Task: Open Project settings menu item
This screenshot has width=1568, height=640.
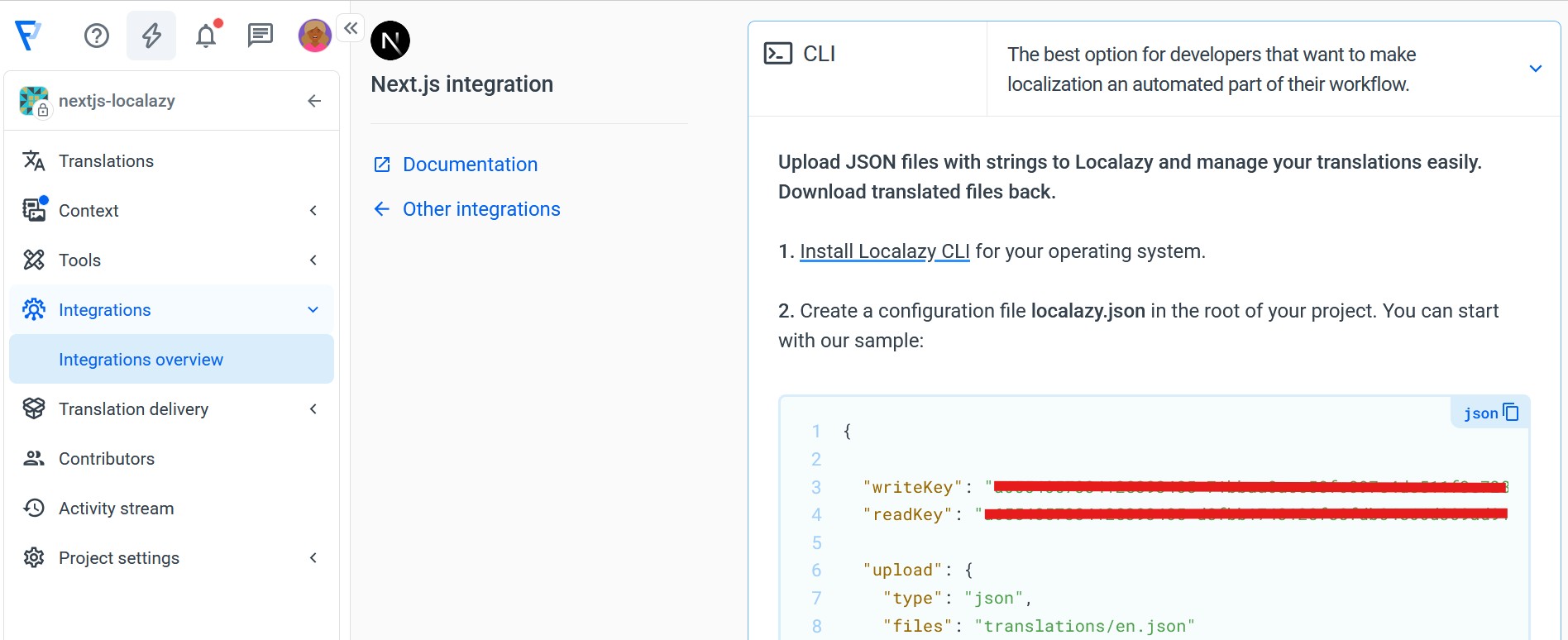Action: [172, 557]
